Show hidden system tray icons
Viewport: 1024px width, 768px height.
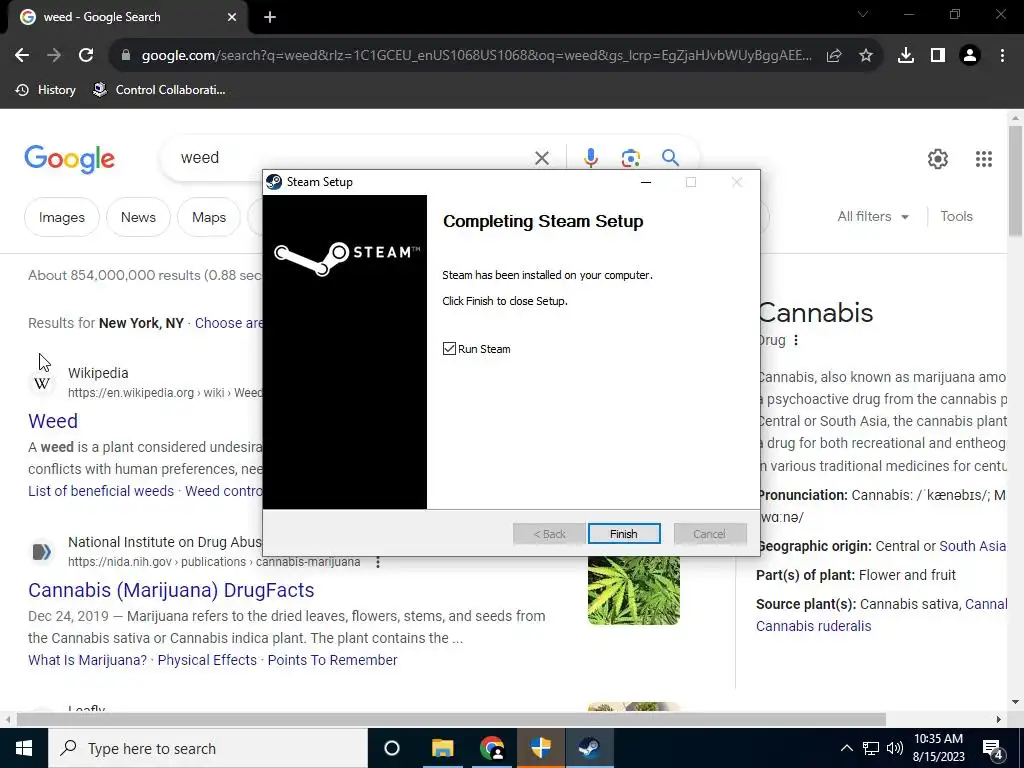[x=846, y=748]
